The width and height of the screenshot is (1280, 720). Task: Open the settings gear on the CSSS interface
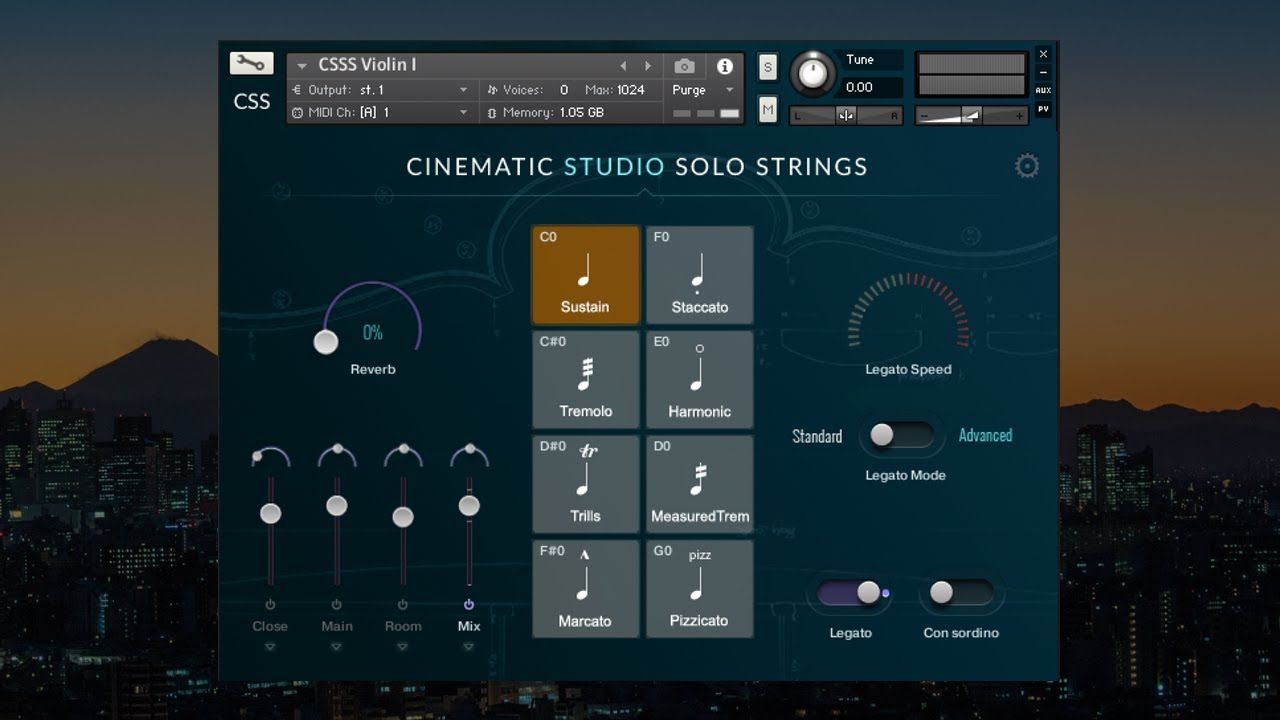1026,167
